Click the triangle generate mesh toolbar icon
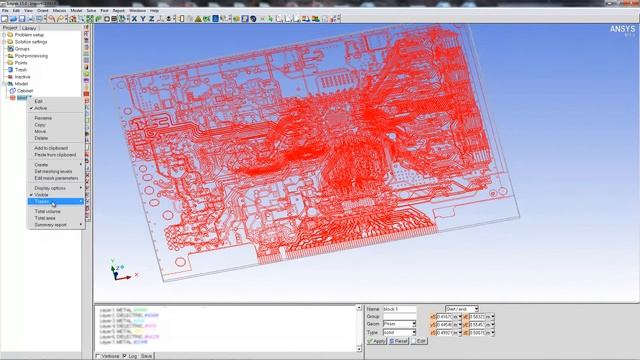 coord(198,19)
